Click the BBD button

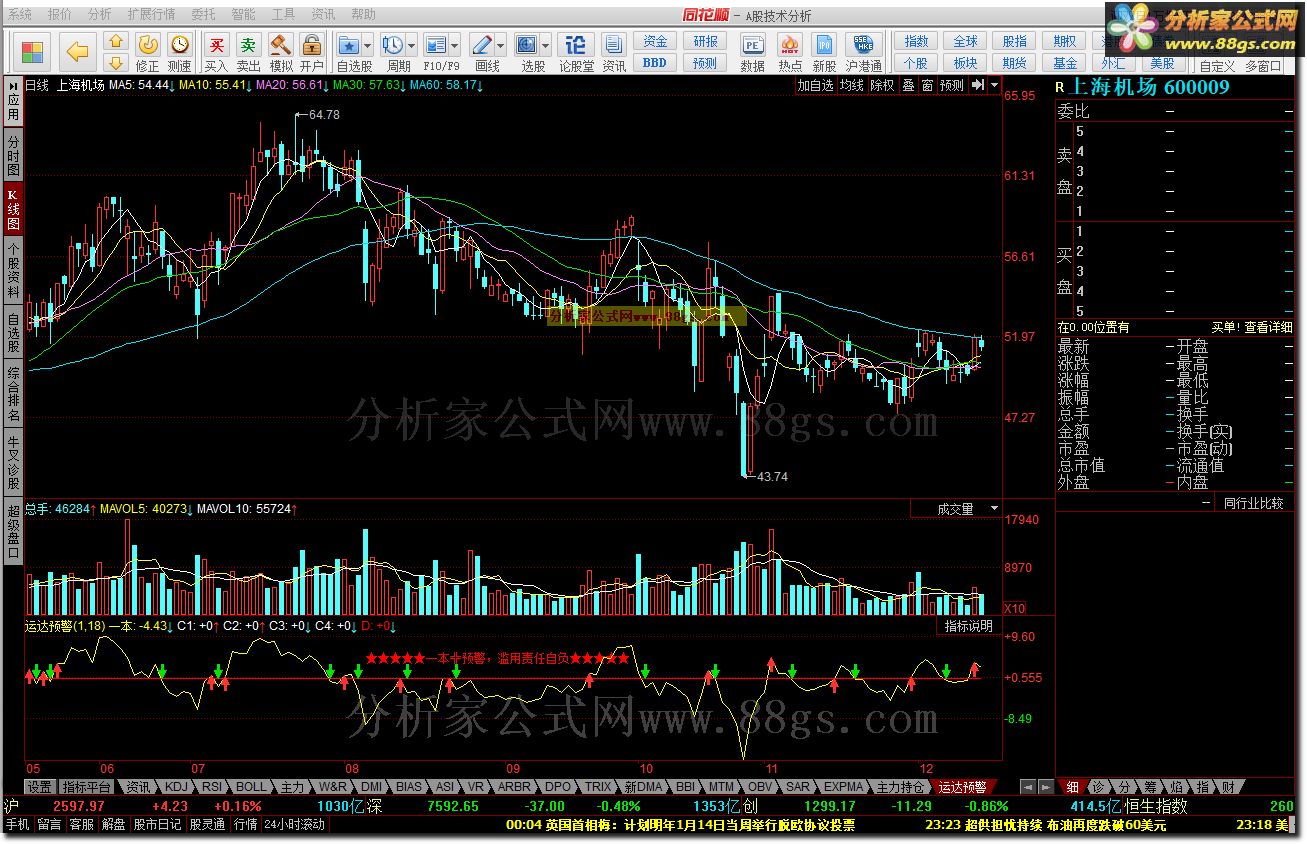[655, 63]
